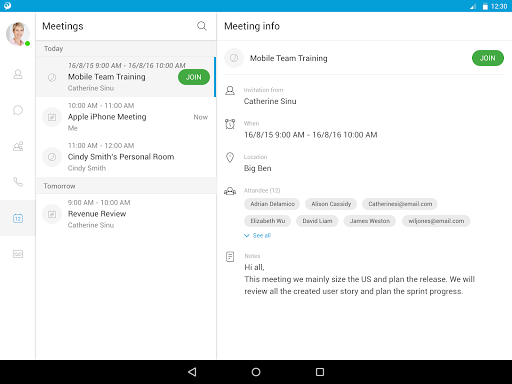Screen dimensions: 512x384
Task: Search meetings with the magnifier icon
Action: (202, 26)
